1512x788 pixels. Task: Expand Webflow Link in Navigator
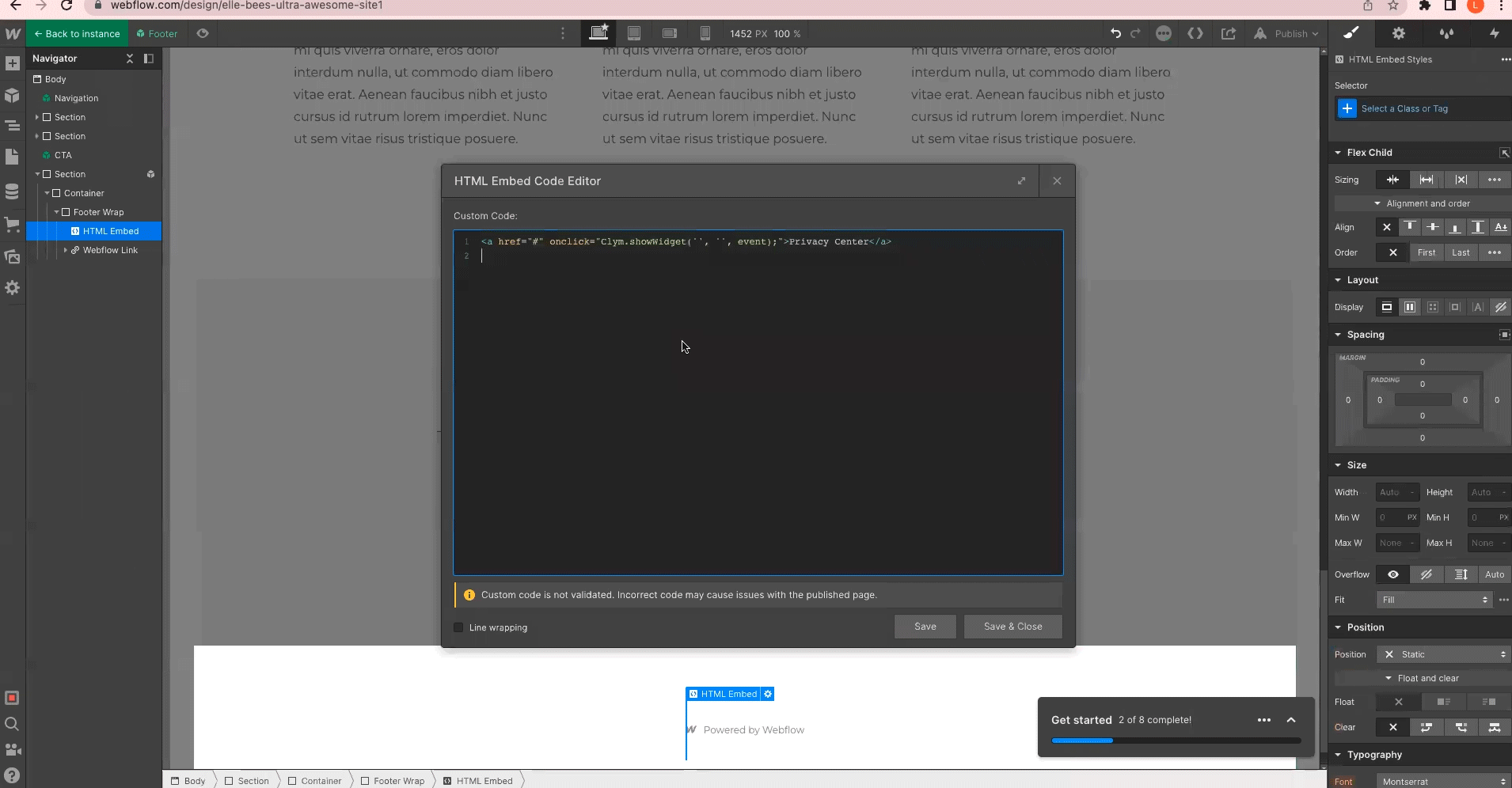[x=66, y=250]
